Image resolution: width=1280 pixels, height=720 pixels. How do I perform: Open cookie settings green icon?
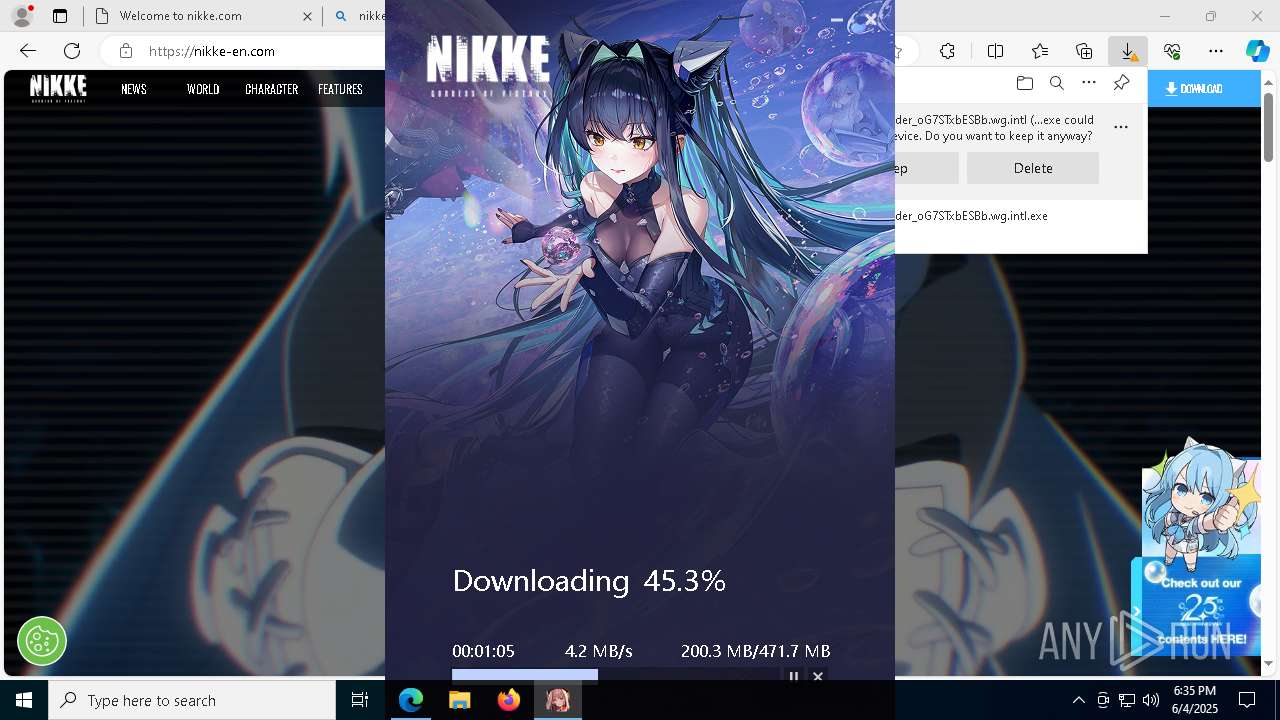(x=42, y=641)
